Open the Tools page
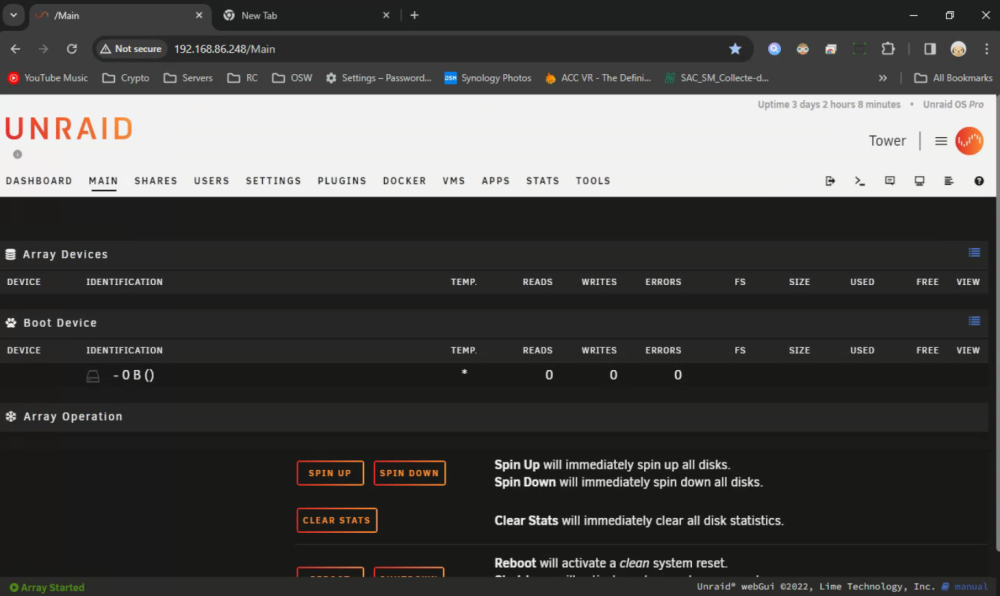 tap(593, 181)
